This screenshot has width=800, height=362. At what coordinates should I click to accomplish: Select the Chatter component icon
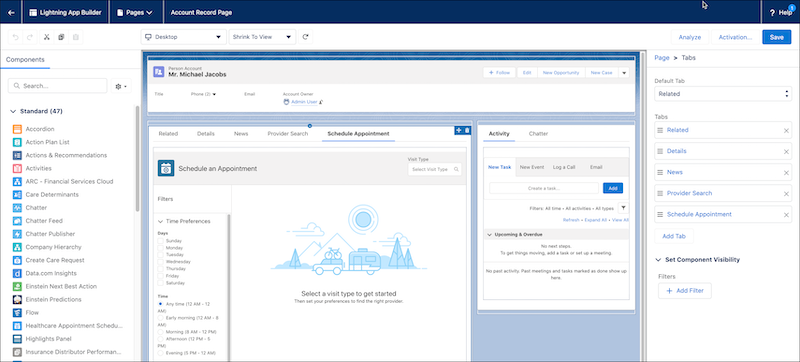[17, 208]
